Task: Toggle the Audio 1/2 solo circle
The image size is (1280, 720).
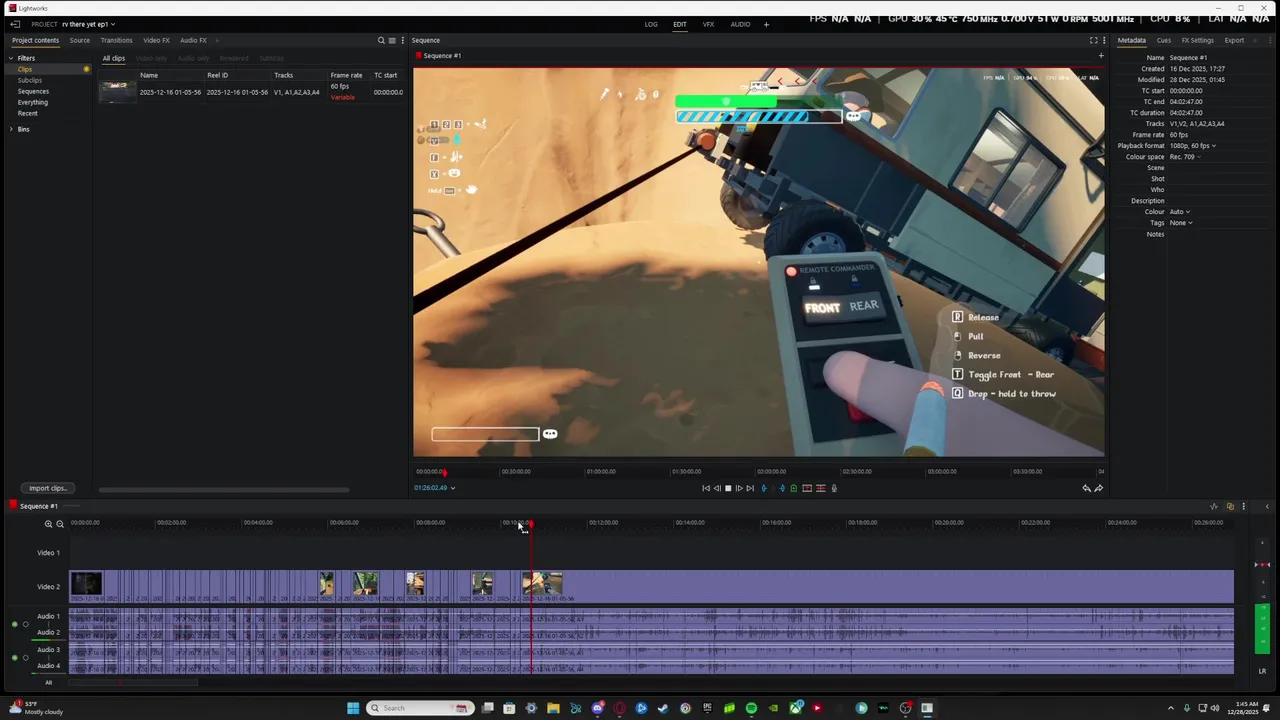Action: (26, 624)
